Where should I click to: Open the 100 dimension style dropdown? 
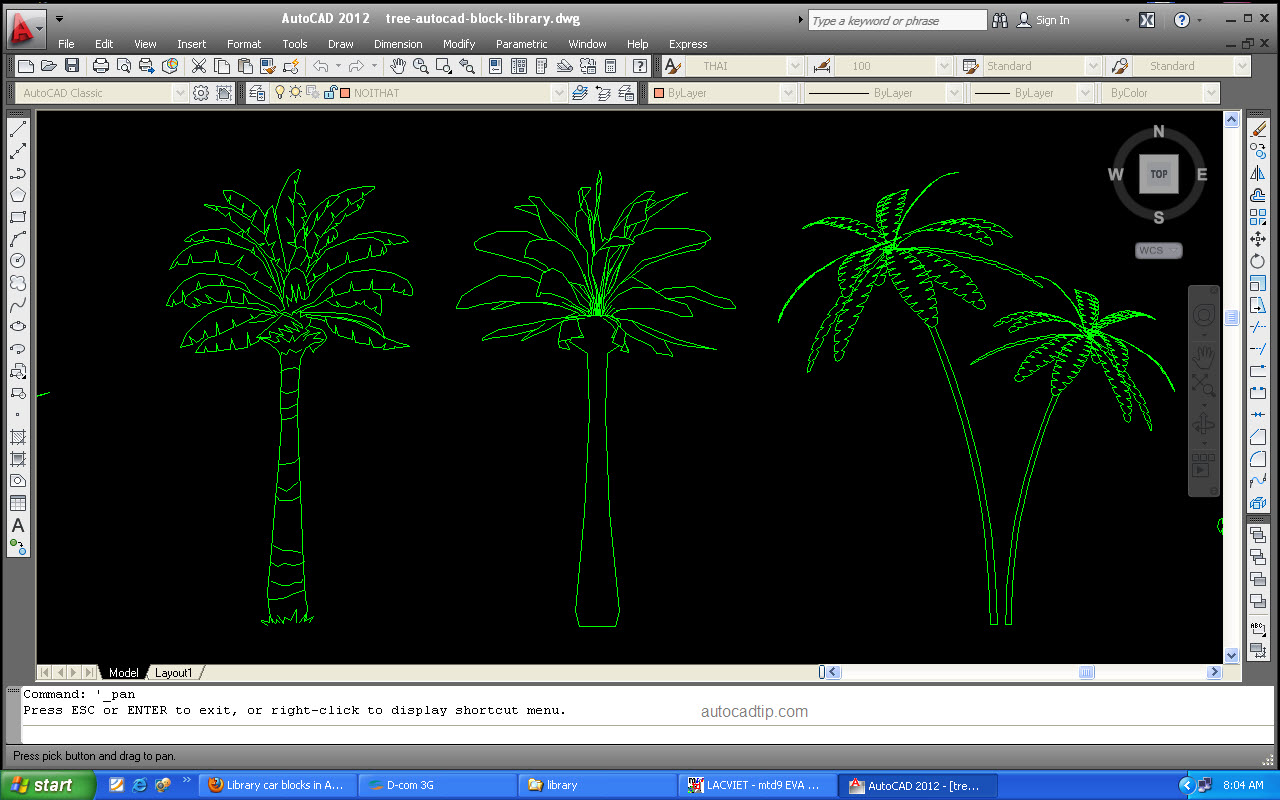pyautogui.click(x=944, y=66)
